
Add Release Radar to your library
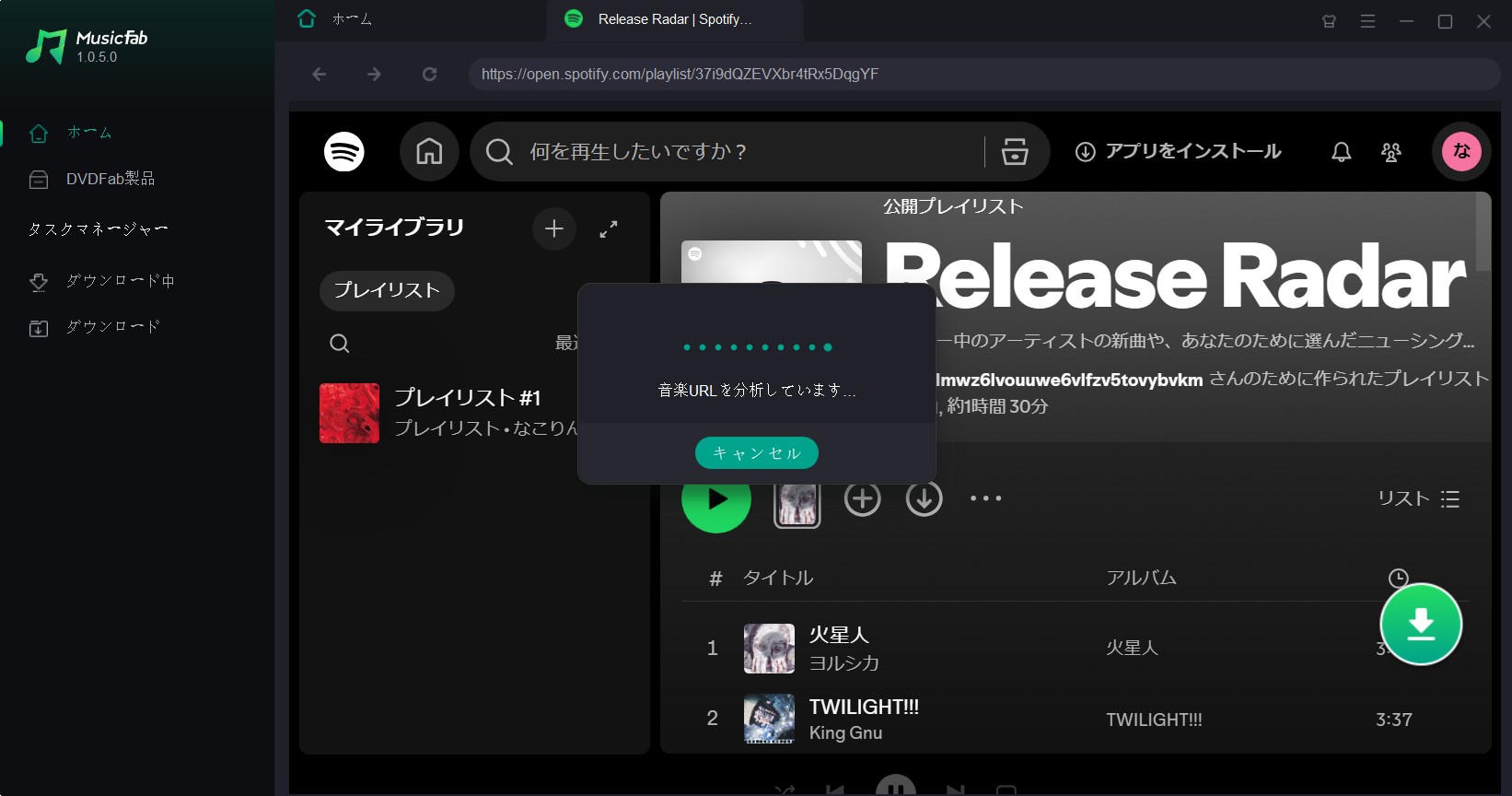click(x=863, y=498)
